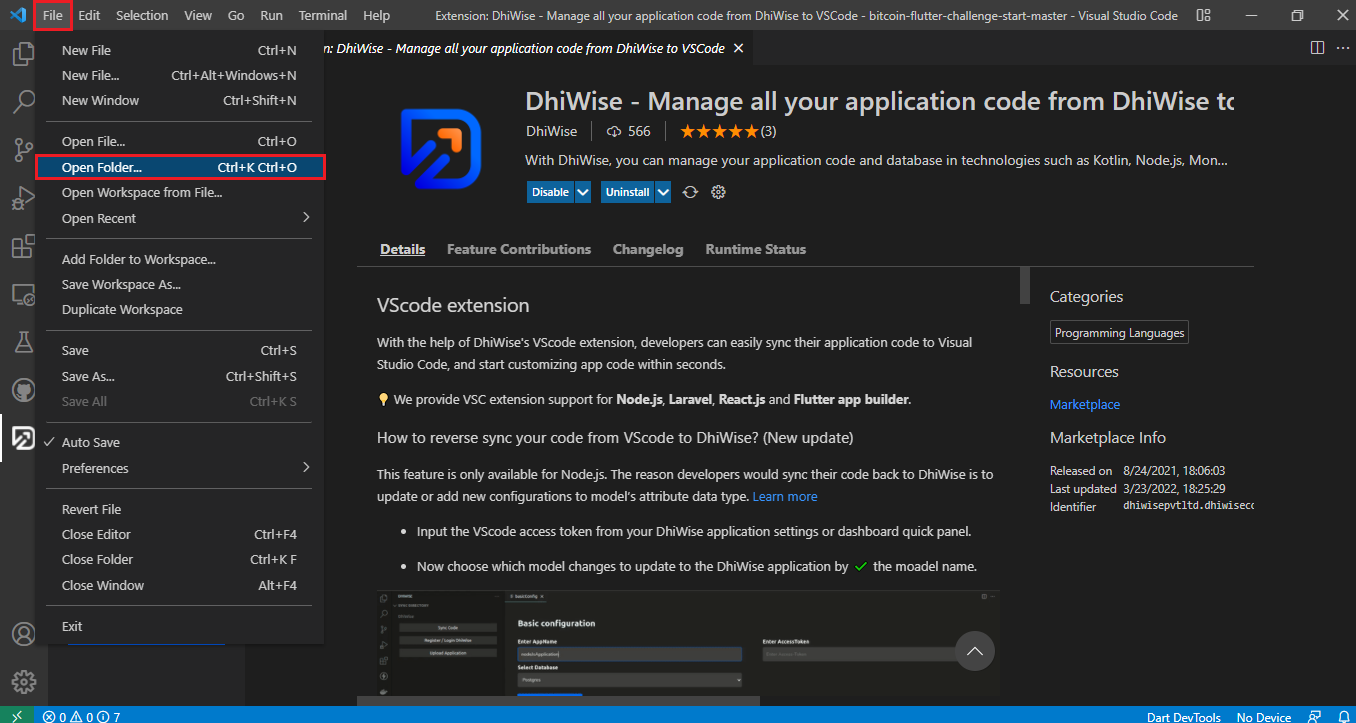The height and width of the screenshot is (723, 1356).
Task: Switch to the Changelog tab
Action: (648, 249)
